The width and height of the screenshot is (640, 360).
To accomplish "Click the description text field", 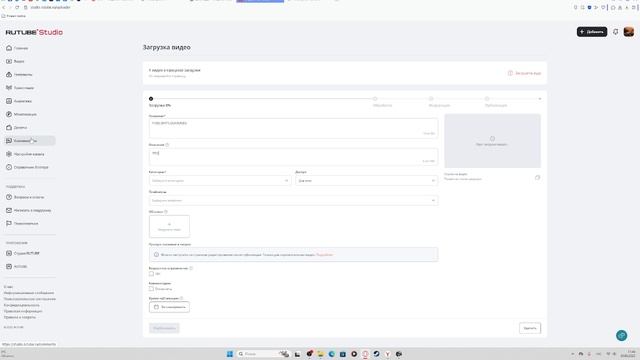I will click(x=293, y=157).
